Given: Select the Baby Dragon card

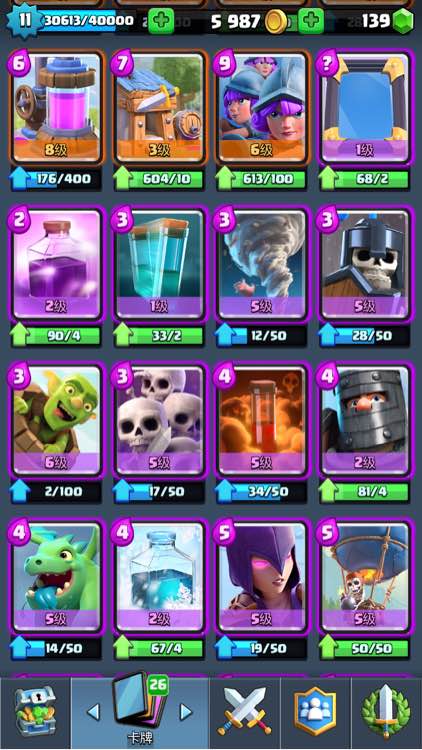Looking at the screenshot, I should click(56, 578).
